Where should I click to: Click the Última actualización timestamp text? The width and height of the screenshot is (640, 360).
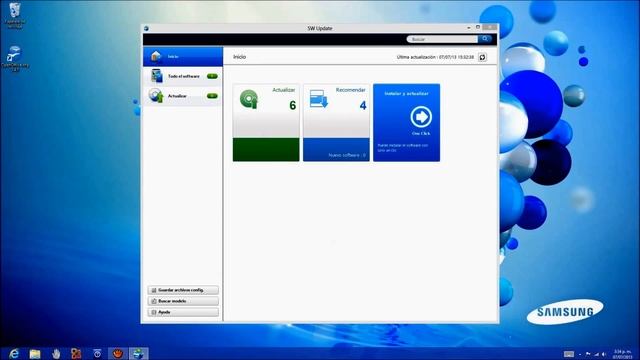(x=435, y=57)
